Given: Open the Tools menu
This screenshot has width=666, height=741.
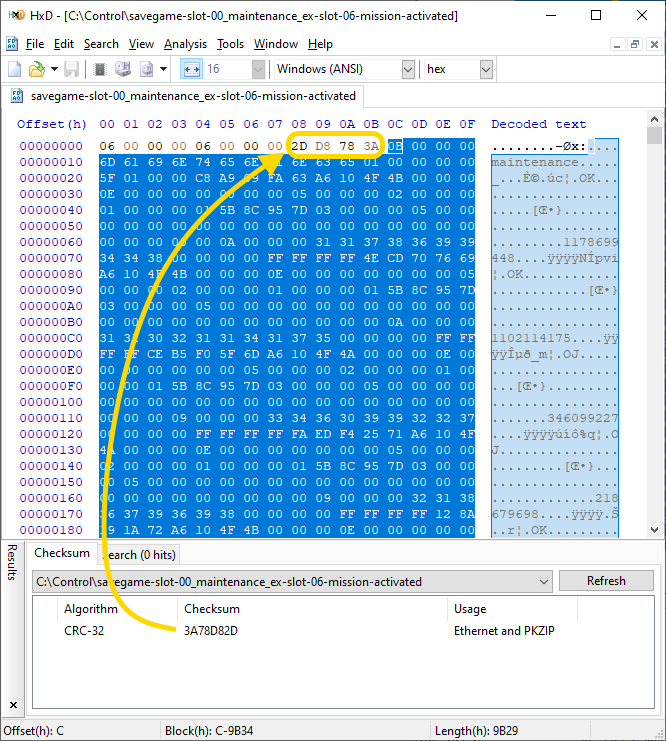Looking at the screenshot, I should [x=230, y=44].
